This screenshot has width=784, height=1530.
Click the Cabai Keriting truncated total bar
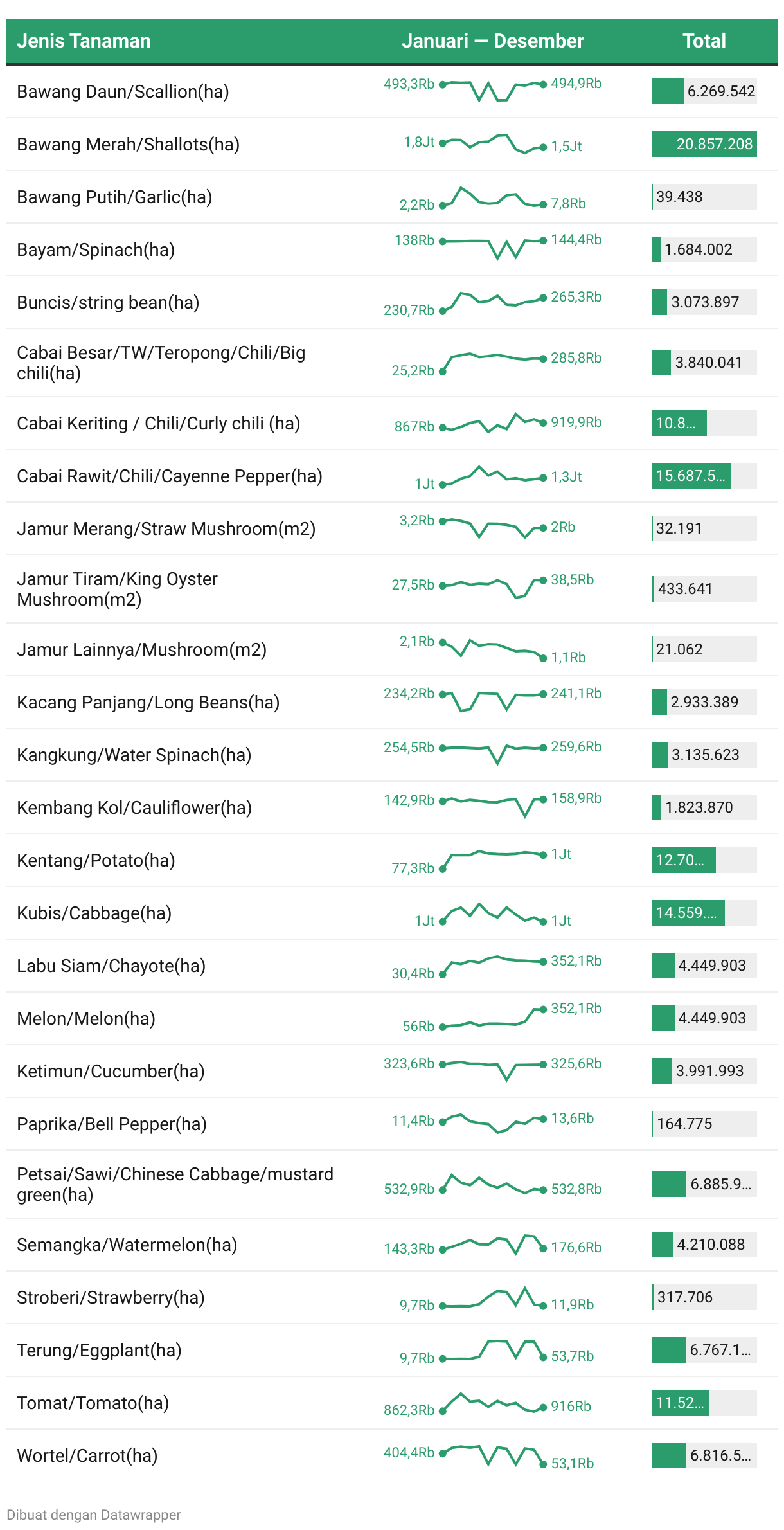pyautogui.click(x=704, y=423)
